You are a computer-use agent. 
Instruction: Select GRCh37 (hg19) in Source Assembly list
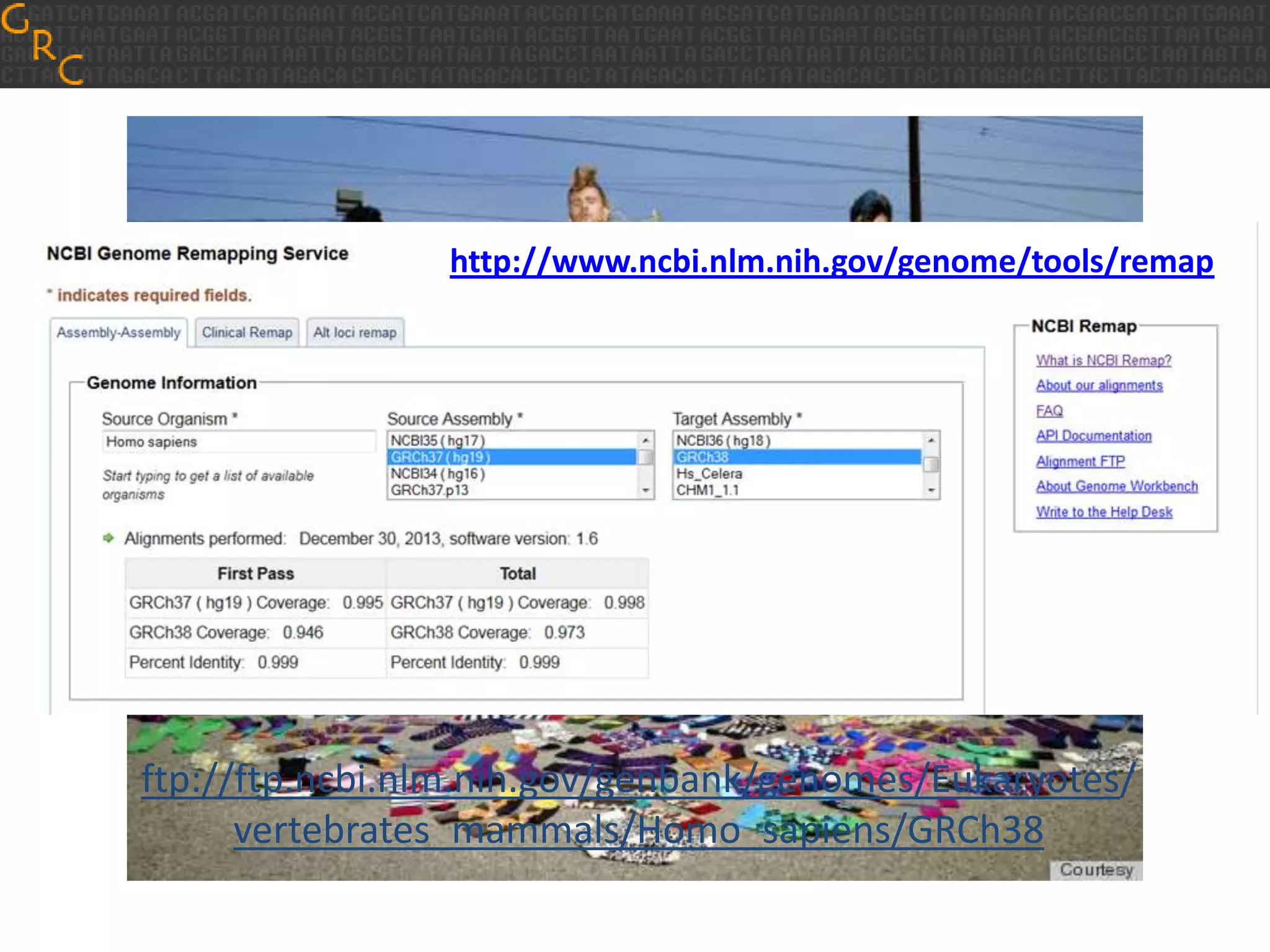point(512,457)
